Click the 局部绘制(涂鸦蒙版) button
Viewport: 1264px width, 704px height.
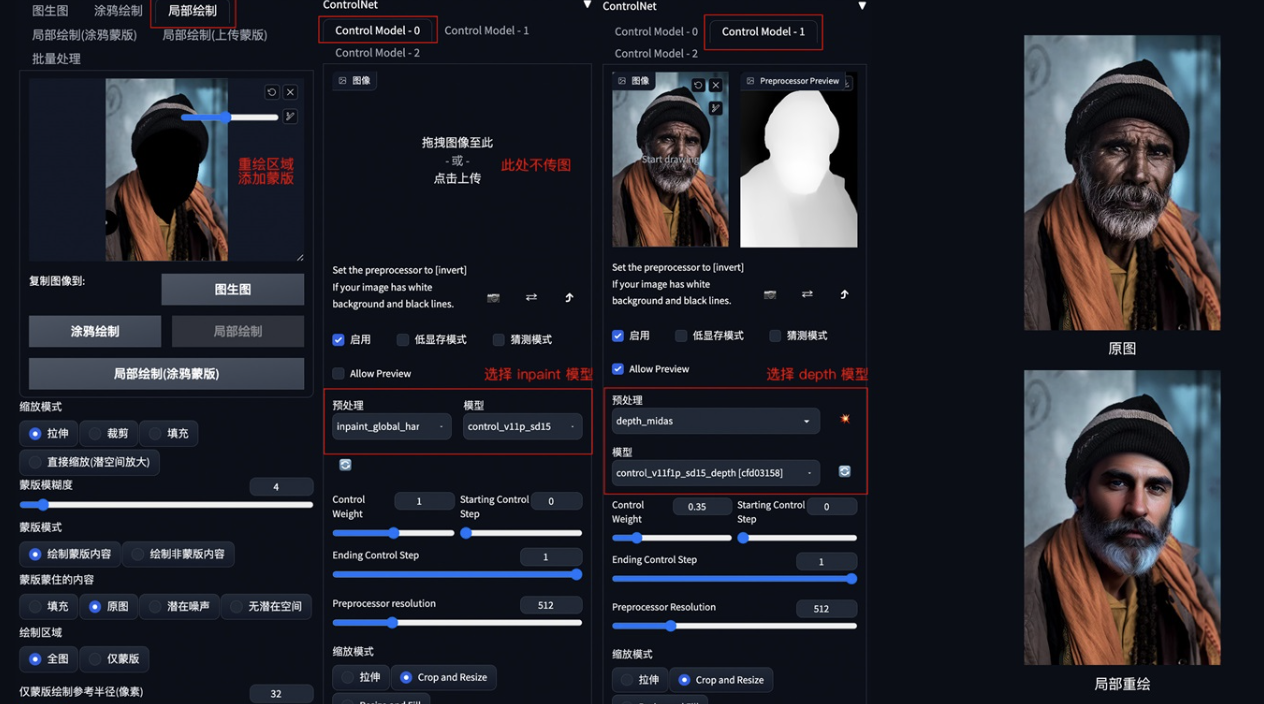tap(166, 374)
